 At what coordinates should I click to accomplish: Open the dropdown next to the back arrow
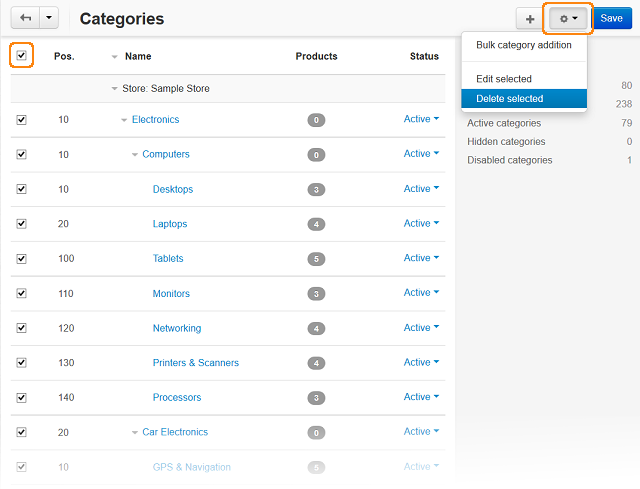click(49, 18)
